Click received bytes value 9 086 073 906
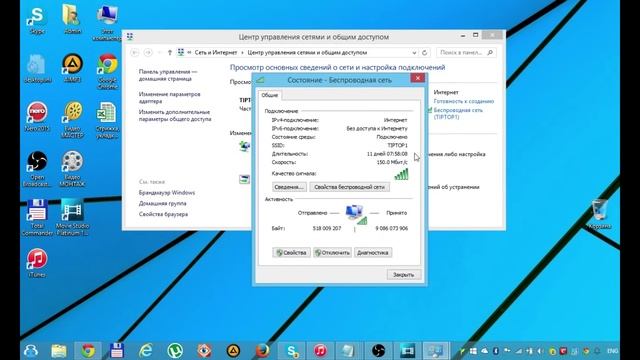This screenshot has width=640, height=360. (x=391, y=228)
